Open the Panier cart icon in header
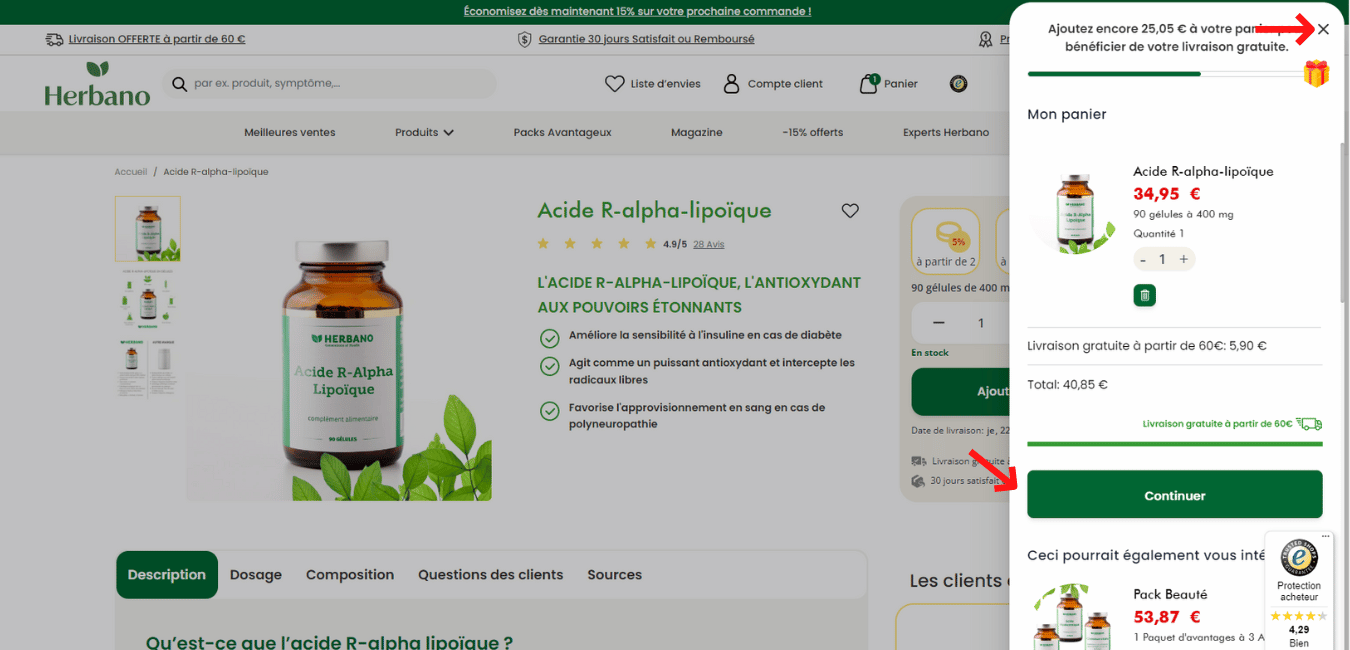 pos(868,84)
